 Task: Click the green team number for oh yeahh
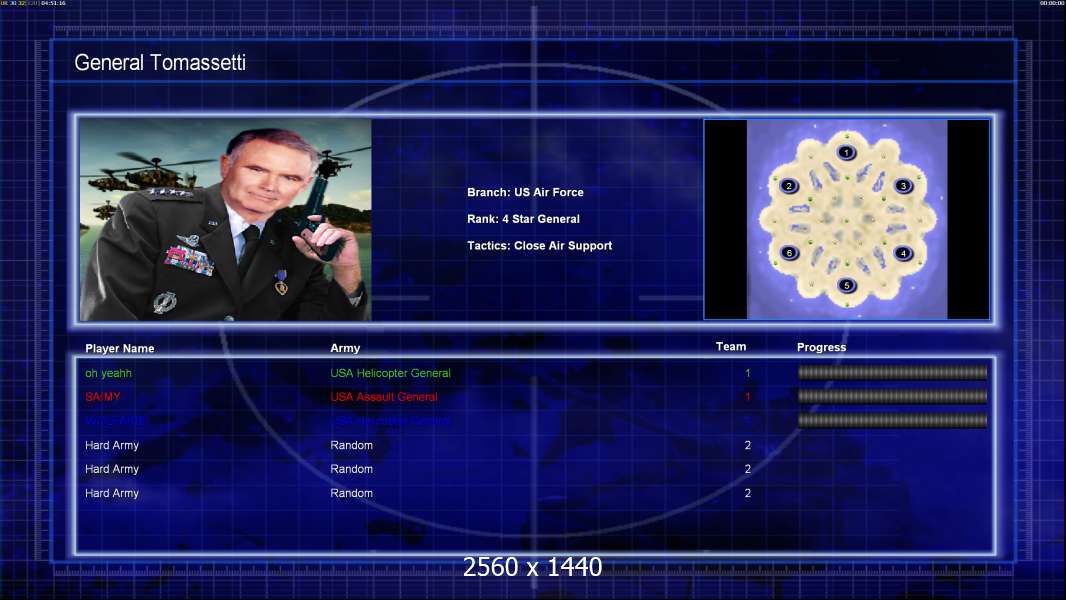click(x=747, y=373)
